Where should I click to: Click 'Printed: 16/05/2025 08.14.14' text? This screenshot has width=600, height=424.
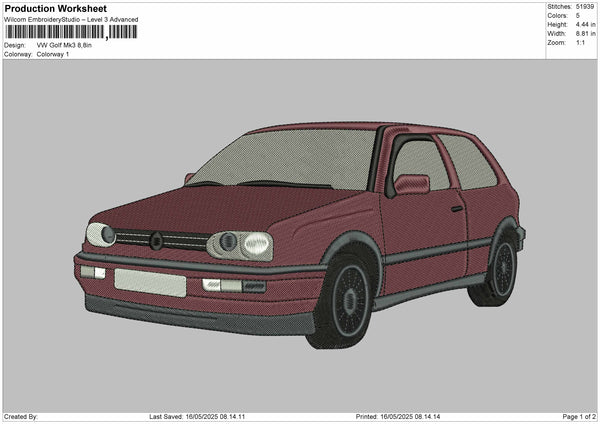tap(398, 417)
